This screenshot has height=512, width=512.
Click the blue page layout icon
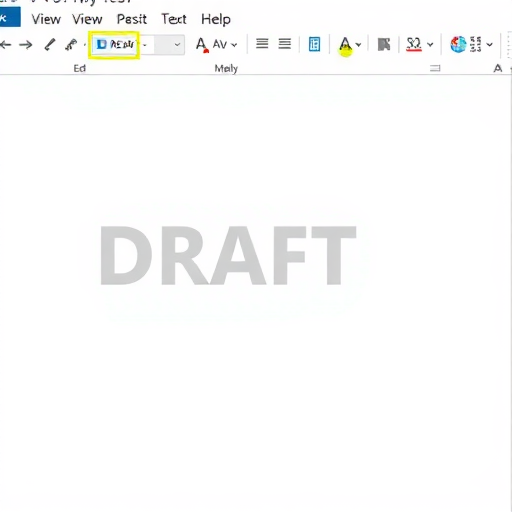[x=314, y=44]
